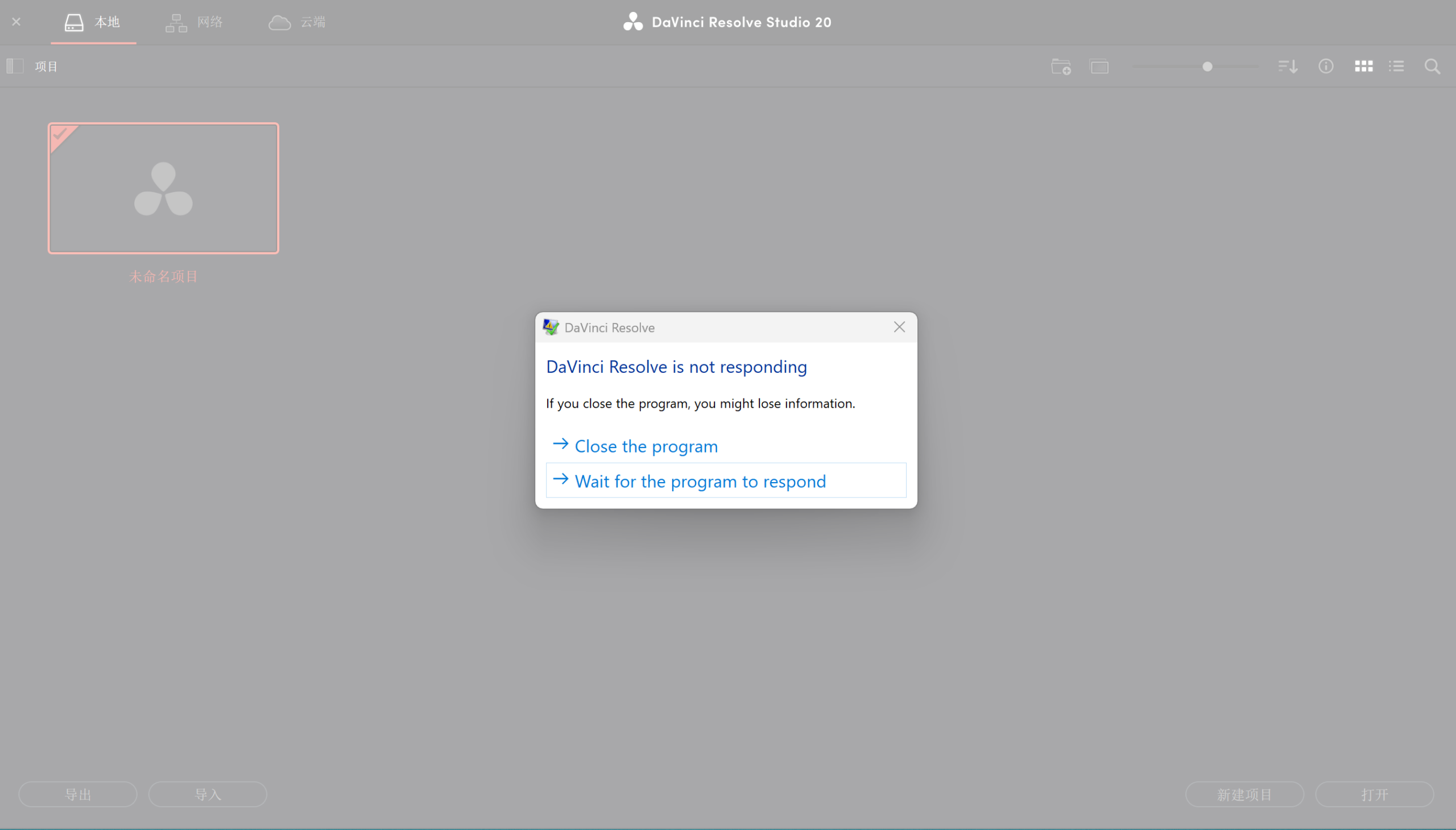Click the DaVinci Resolve Studio 20 logo
This screenshot has width=1456, height=830.
(x=632, y=22)
